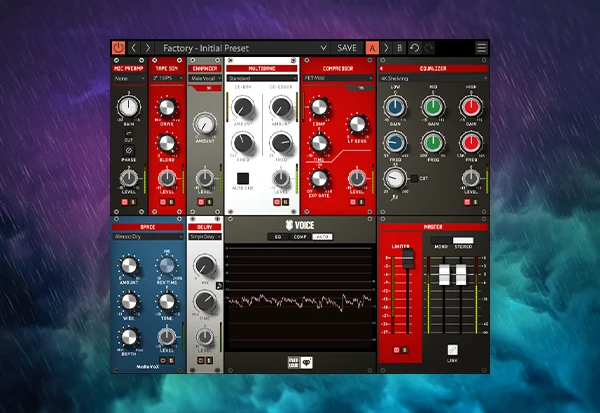The width and height of the screenshot is (600, 413).
Task: Click the Equalizer power button
Action: click(467, 202)
